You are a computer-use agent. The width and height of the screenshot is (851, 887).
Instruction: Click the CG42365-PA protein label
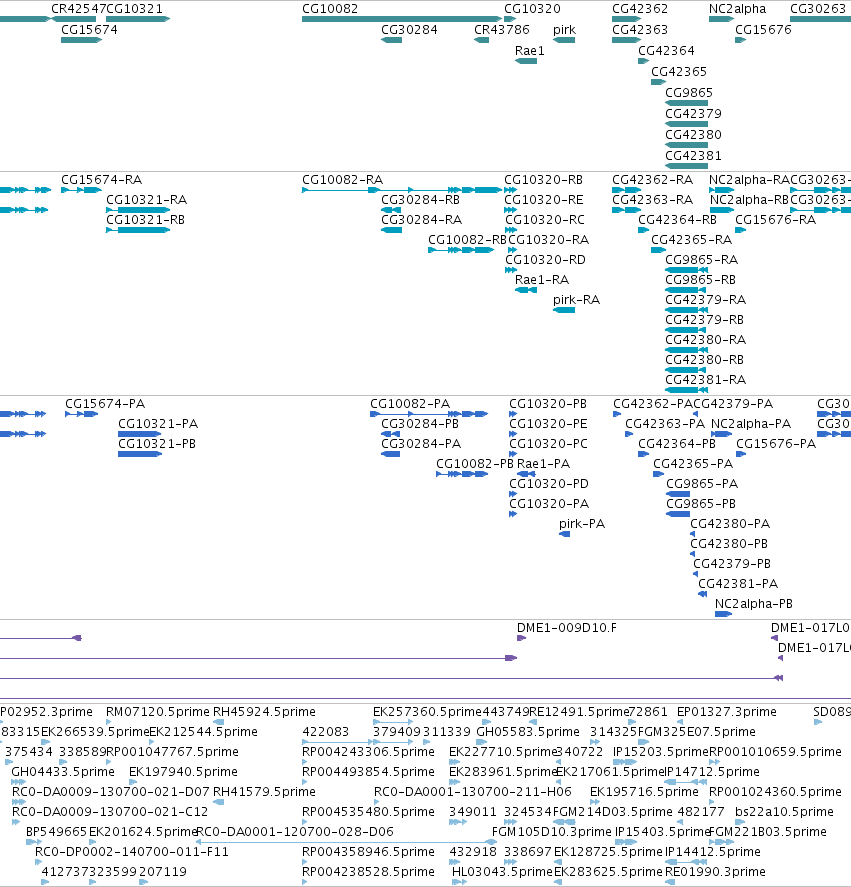coord(693,464)
